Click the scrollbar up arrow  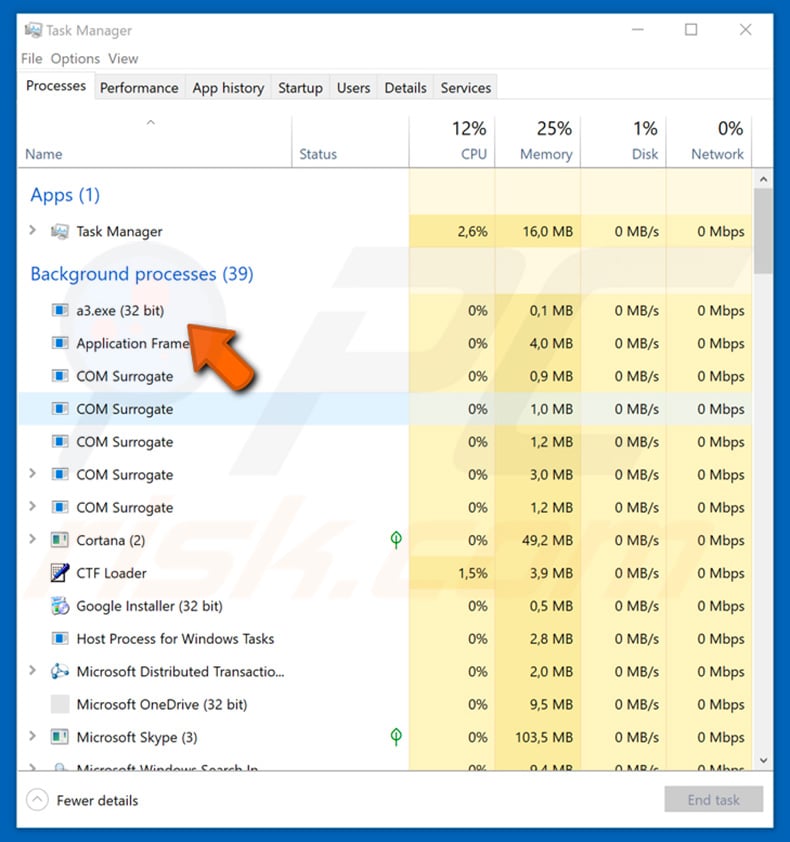tap(763, 179)
